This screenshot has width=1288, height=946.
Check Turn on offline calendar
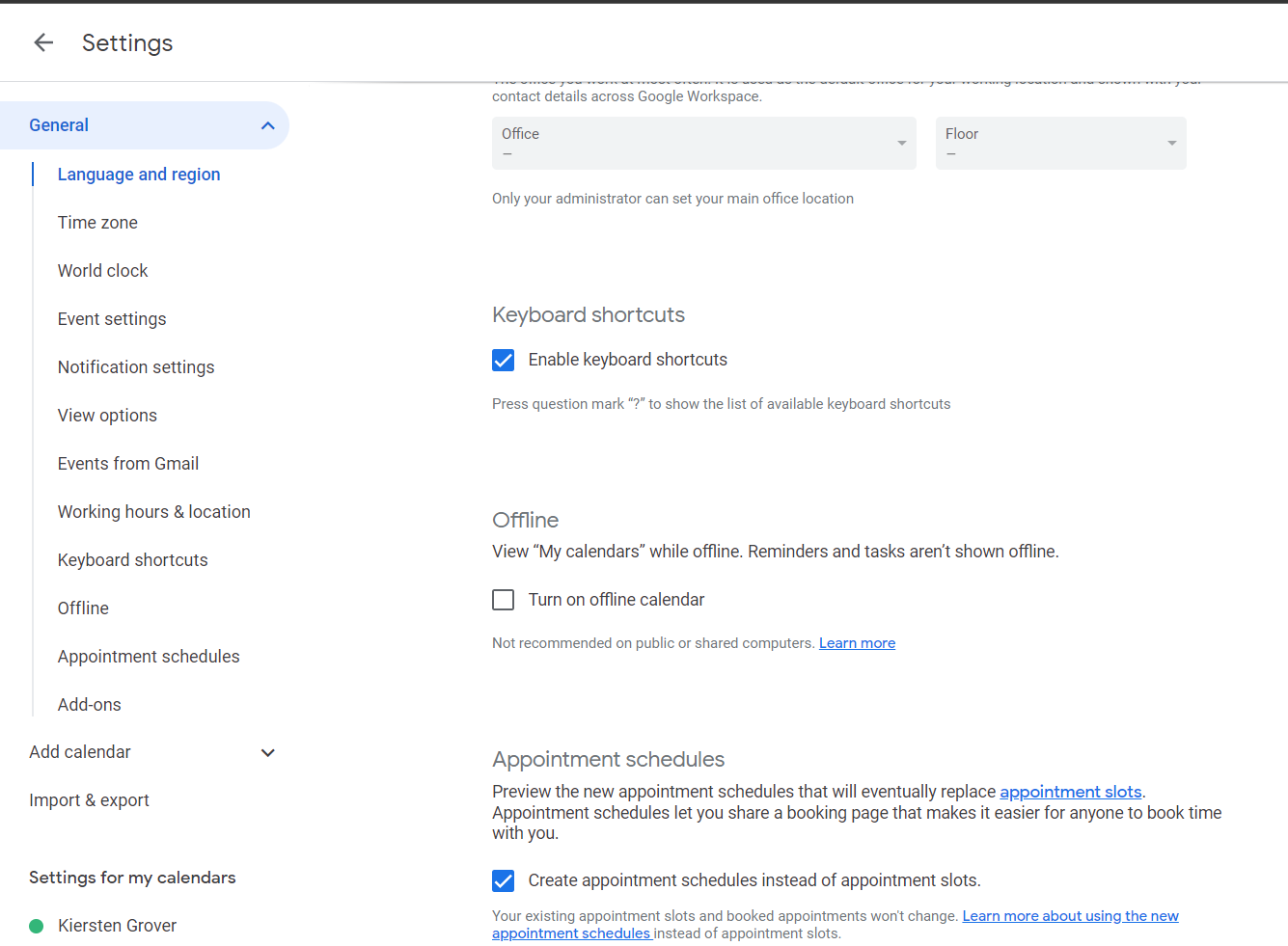(x=504, y=600)
